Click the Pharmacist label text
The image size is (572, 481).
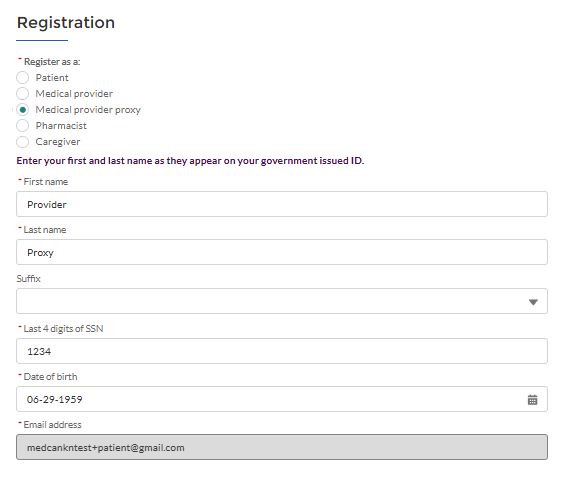pos(61,126)
